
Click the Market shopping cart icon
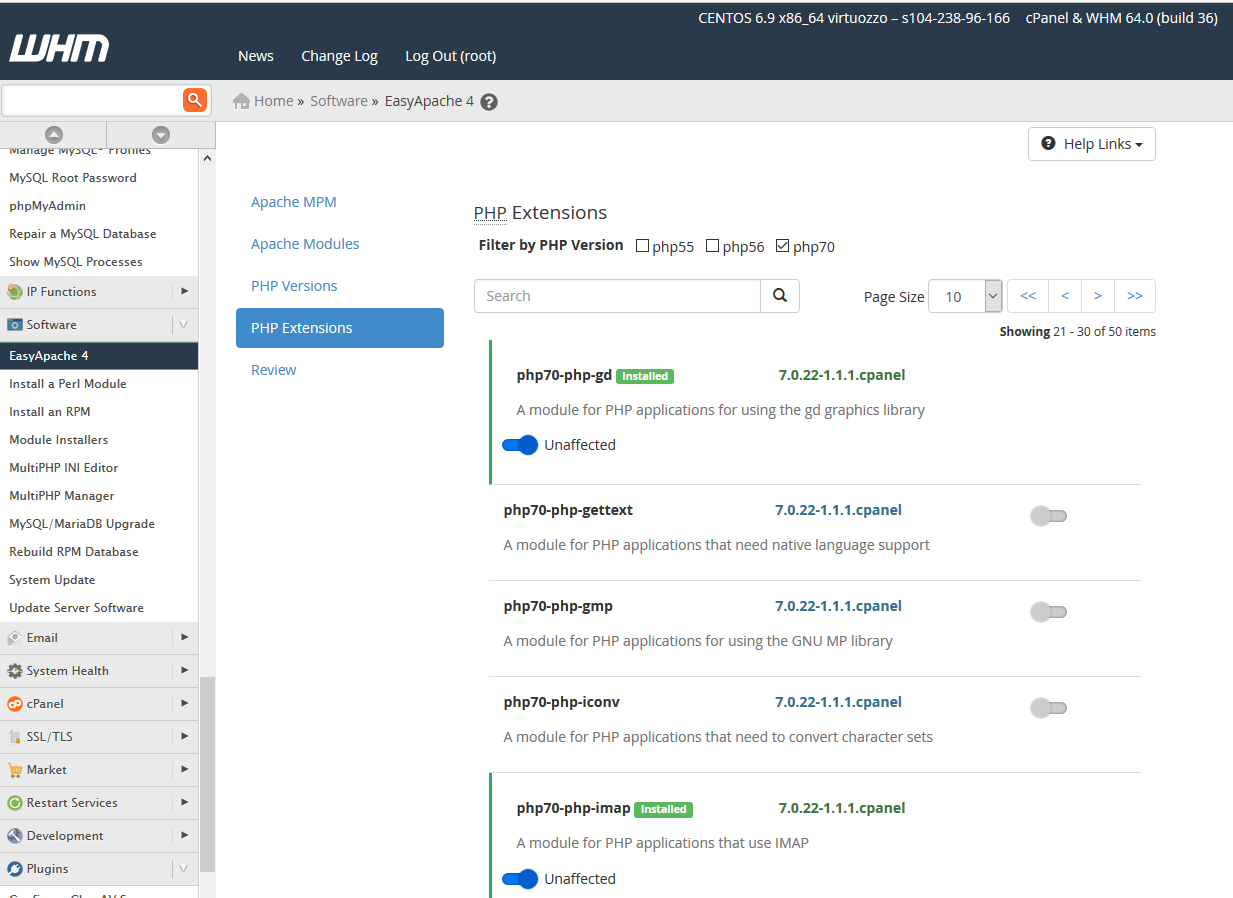pyautogui.click(x=15, y=770)
